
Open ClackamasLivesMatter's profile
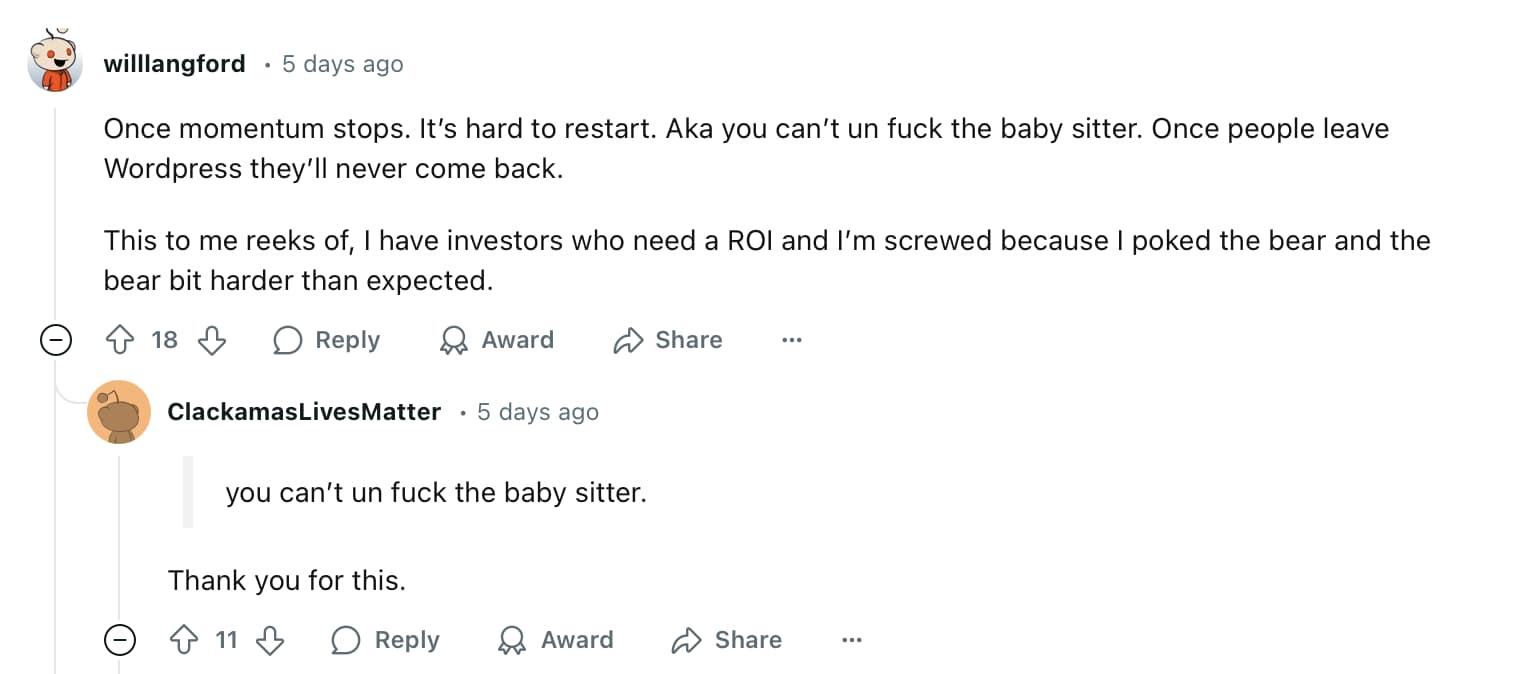click(x=304, y=411)
